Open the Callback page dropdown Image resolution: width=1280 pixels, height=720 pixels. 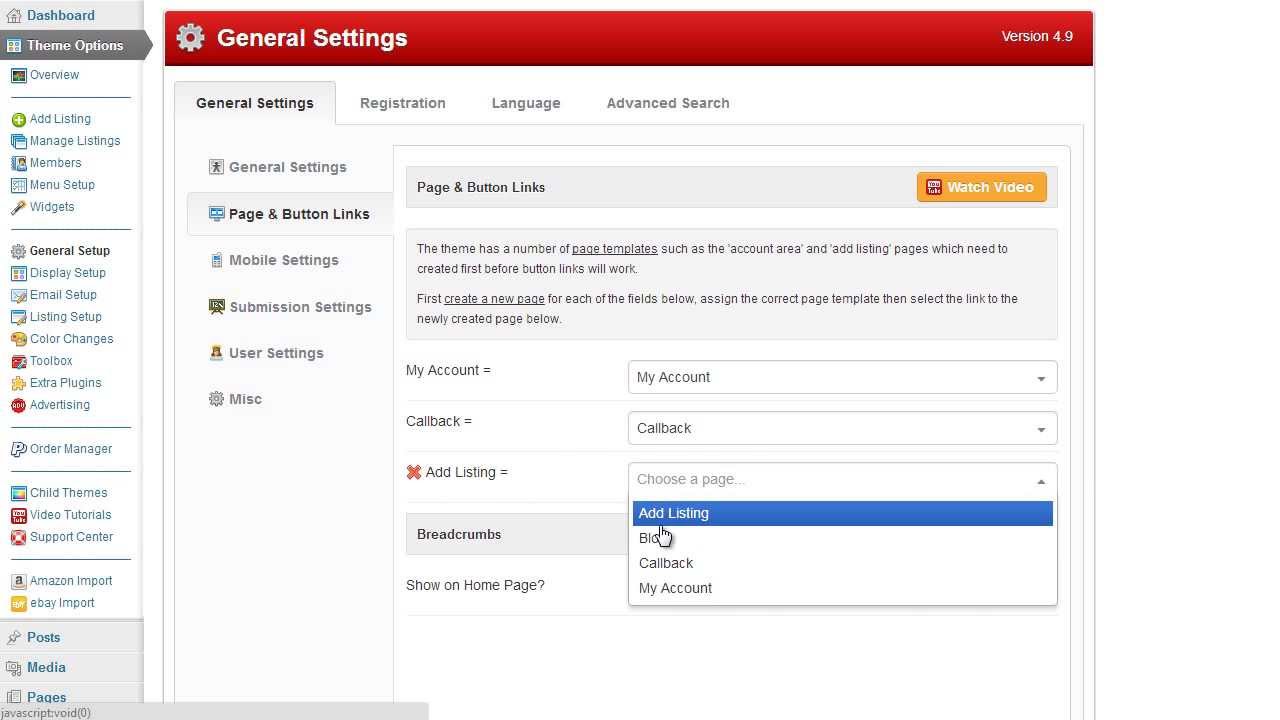[842, 428]
